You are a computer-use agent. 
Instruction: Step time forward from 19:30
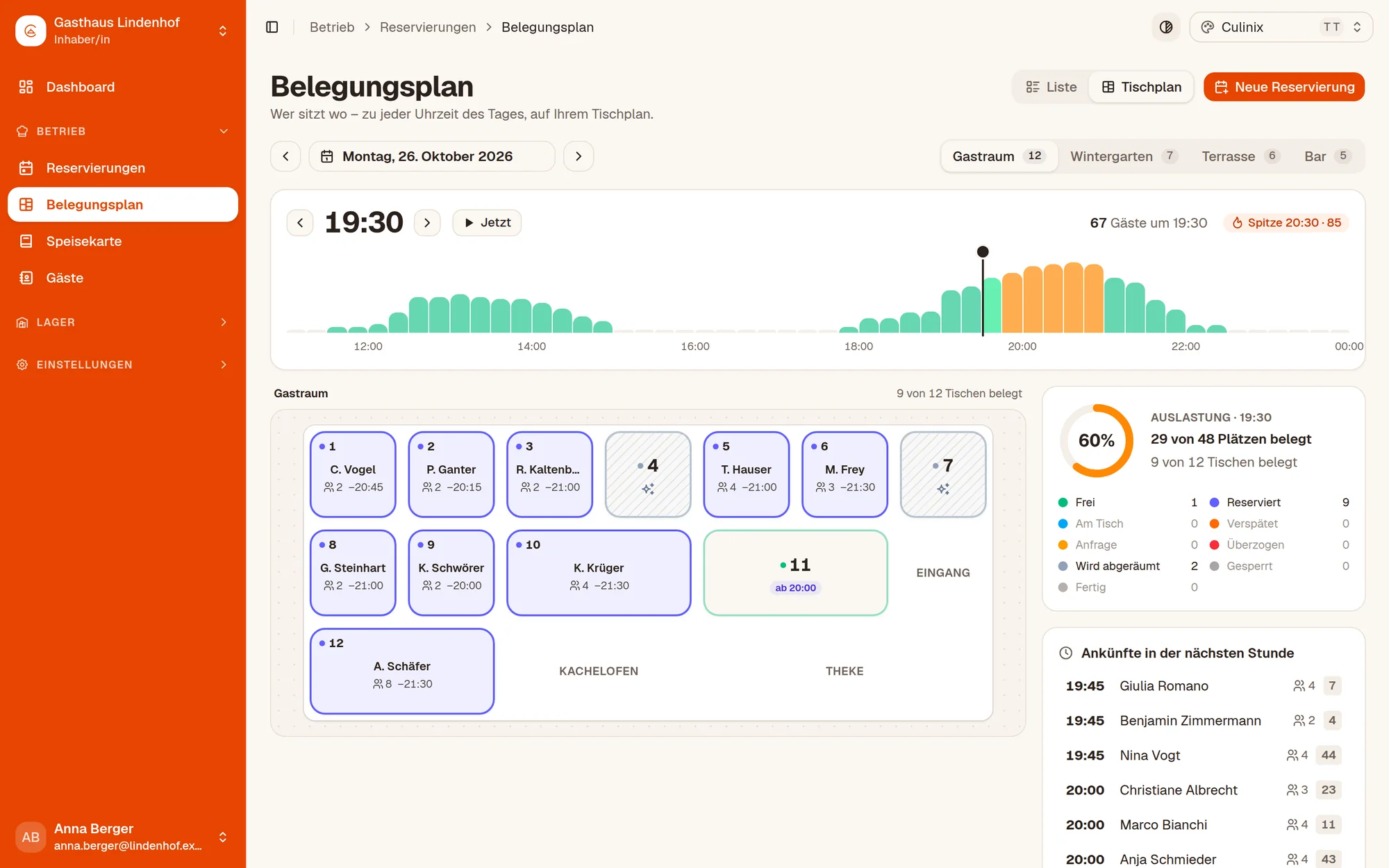click(427, 223)
